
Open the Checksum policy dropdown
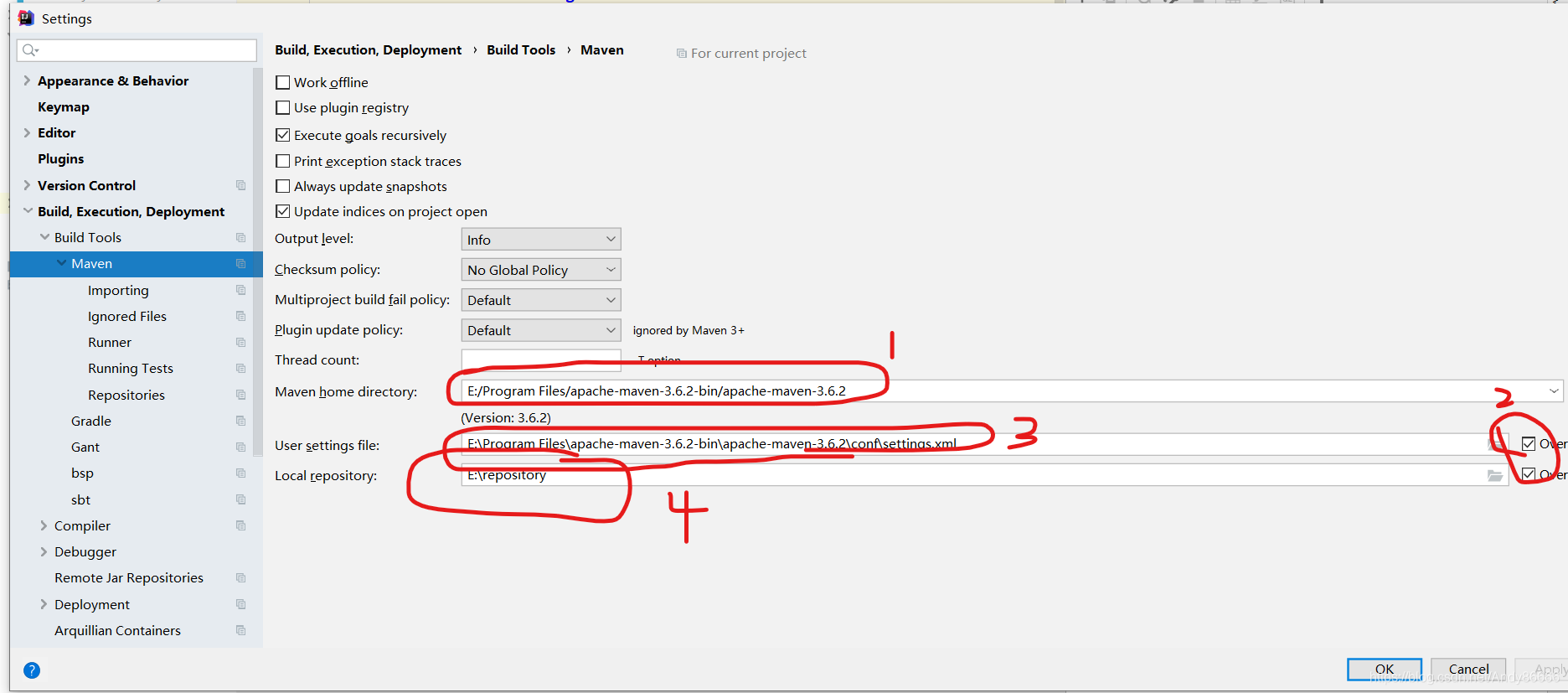click(x=541, y=270)
